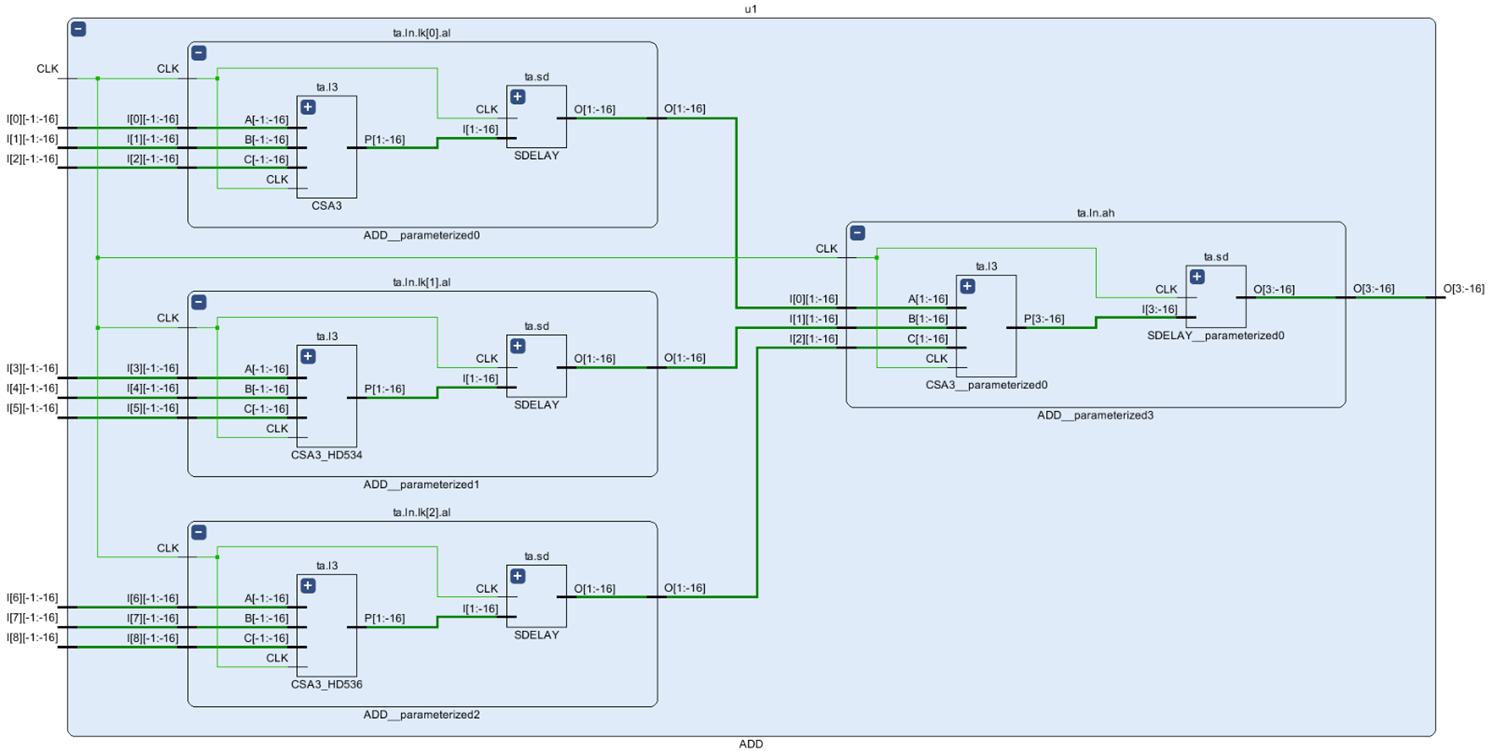Click the ADD__parameterized2 module name
The image size is (1492, 751).
click(x=422, y=715)
